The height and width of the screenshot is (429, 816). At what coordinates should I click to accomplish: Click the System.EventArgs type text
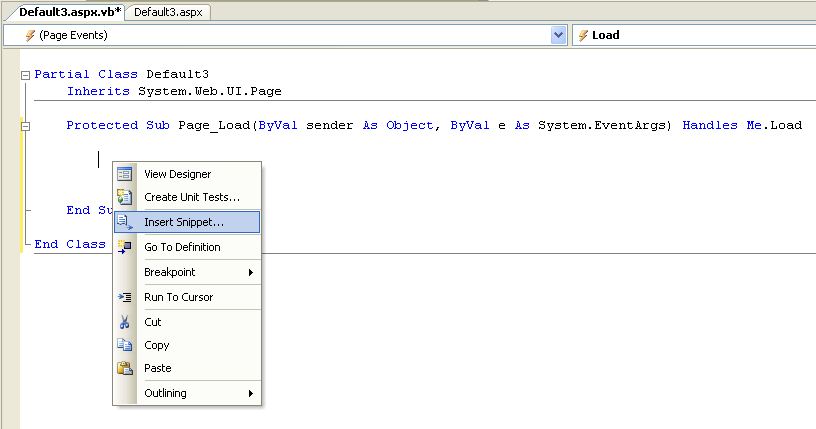(602, 125)
